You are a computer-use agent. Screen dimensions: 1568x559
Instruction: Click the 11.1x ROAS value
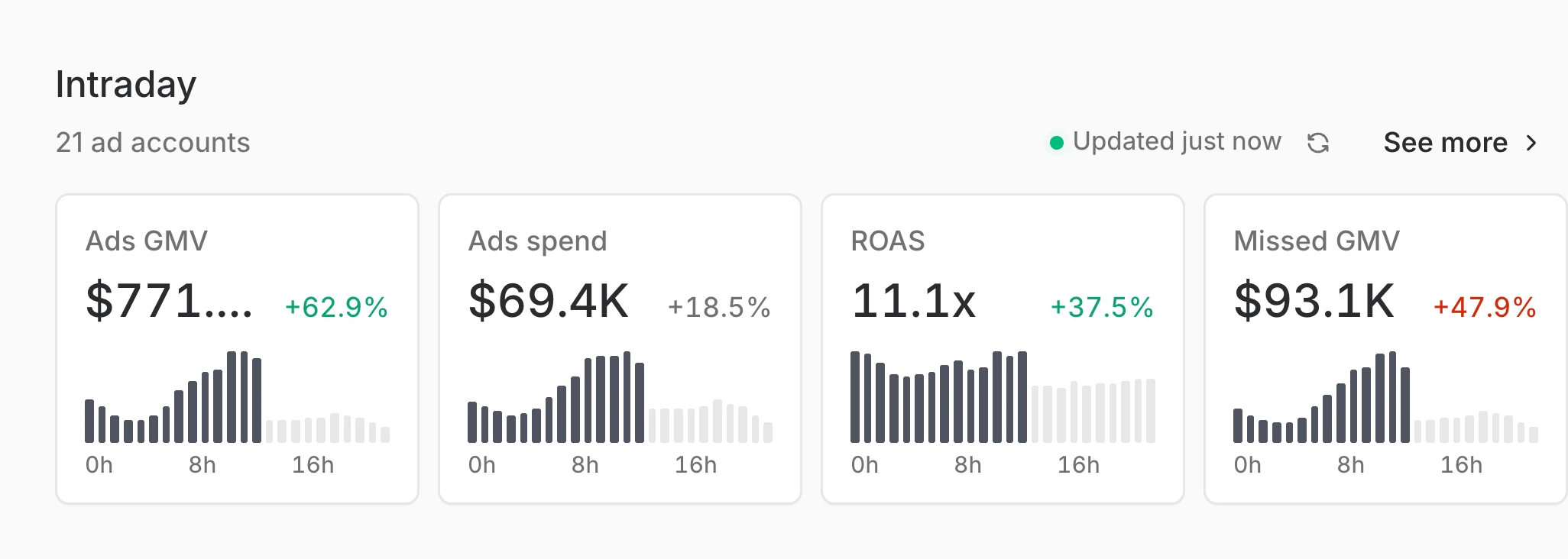(914, 301)
